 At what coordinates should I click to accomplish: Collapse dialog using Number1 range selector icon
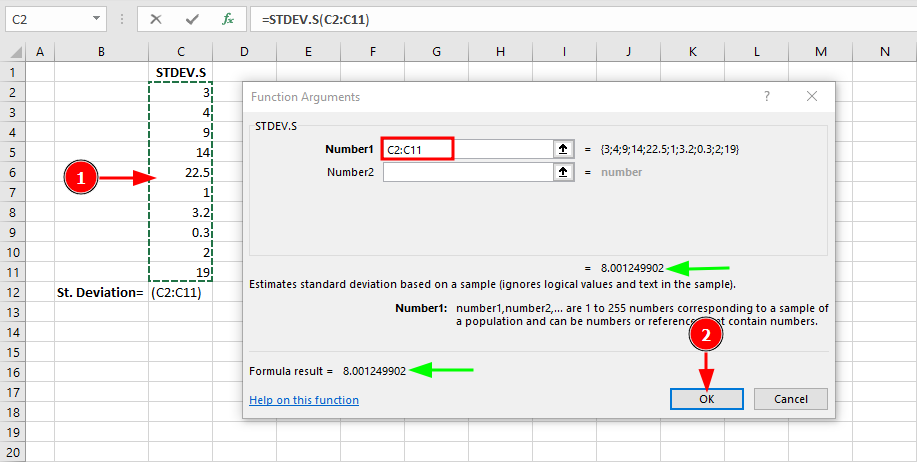click(564, 149)
